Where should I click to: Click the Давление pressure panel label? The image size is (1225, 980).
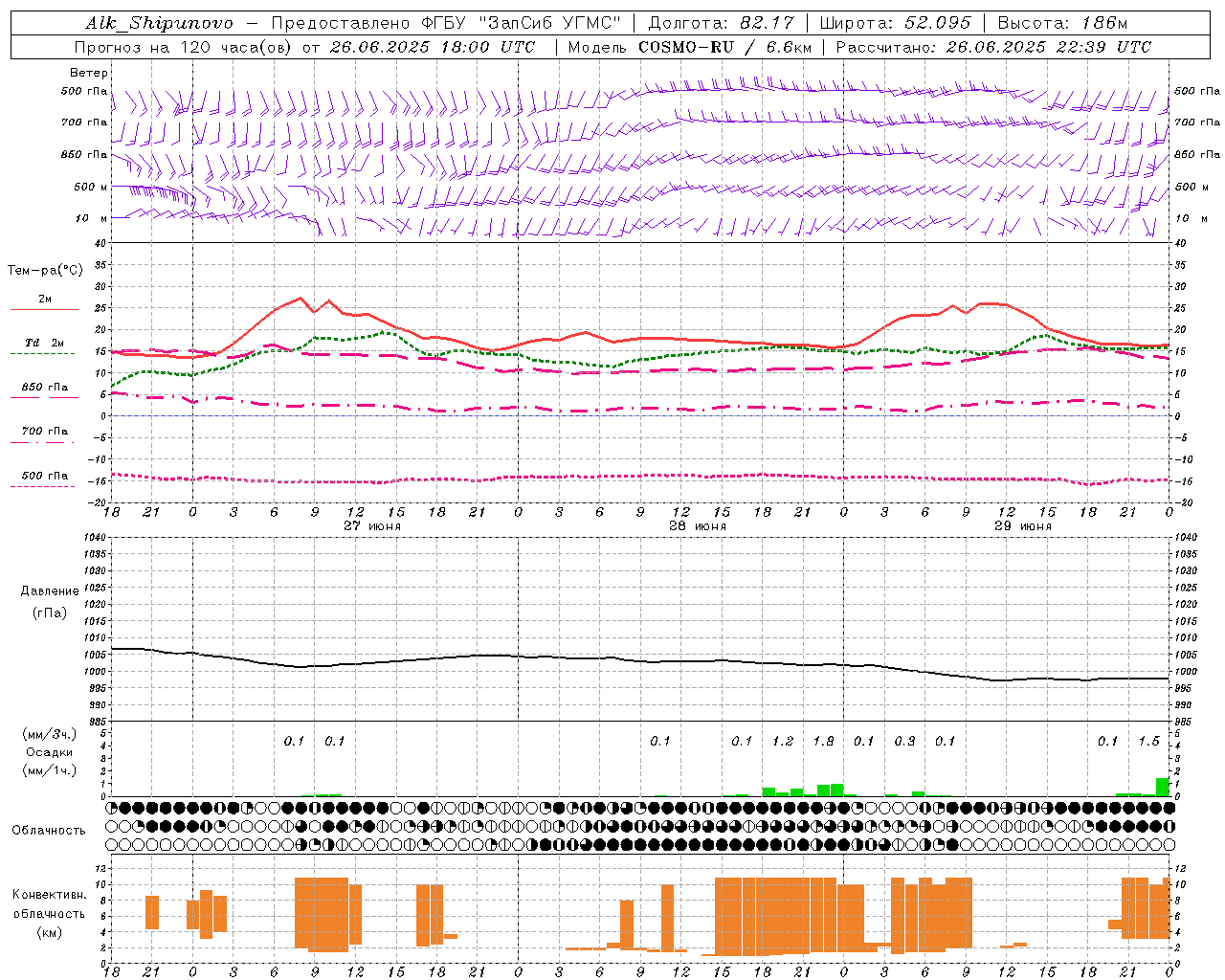click(50, 591)
